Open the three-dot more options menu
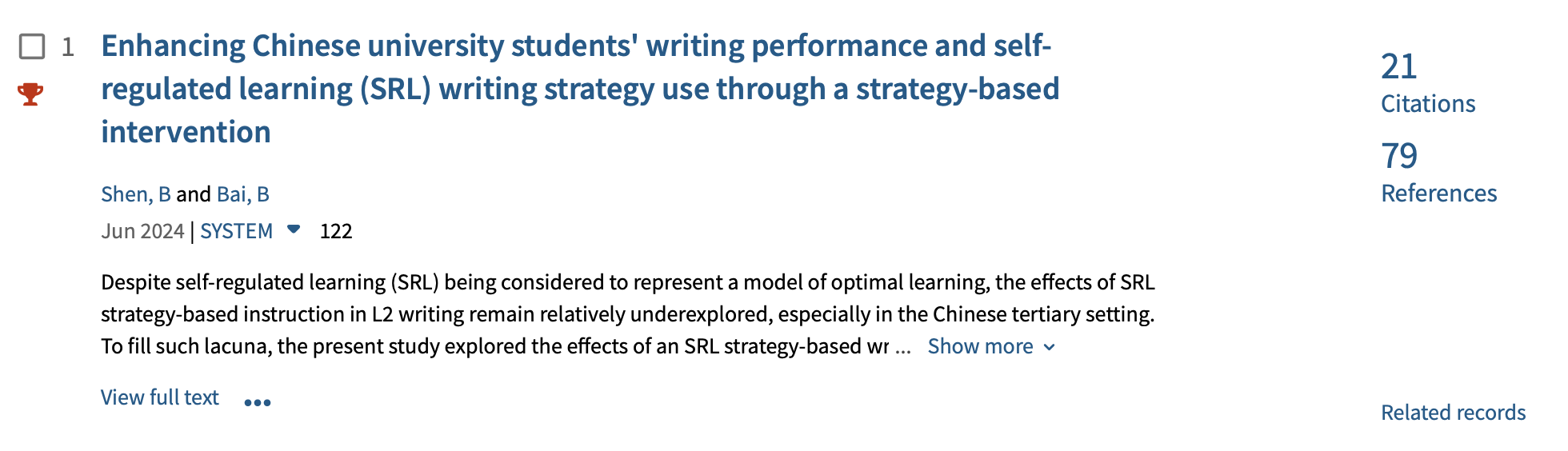The image size is (1568, 451). (x=257, y=401)
